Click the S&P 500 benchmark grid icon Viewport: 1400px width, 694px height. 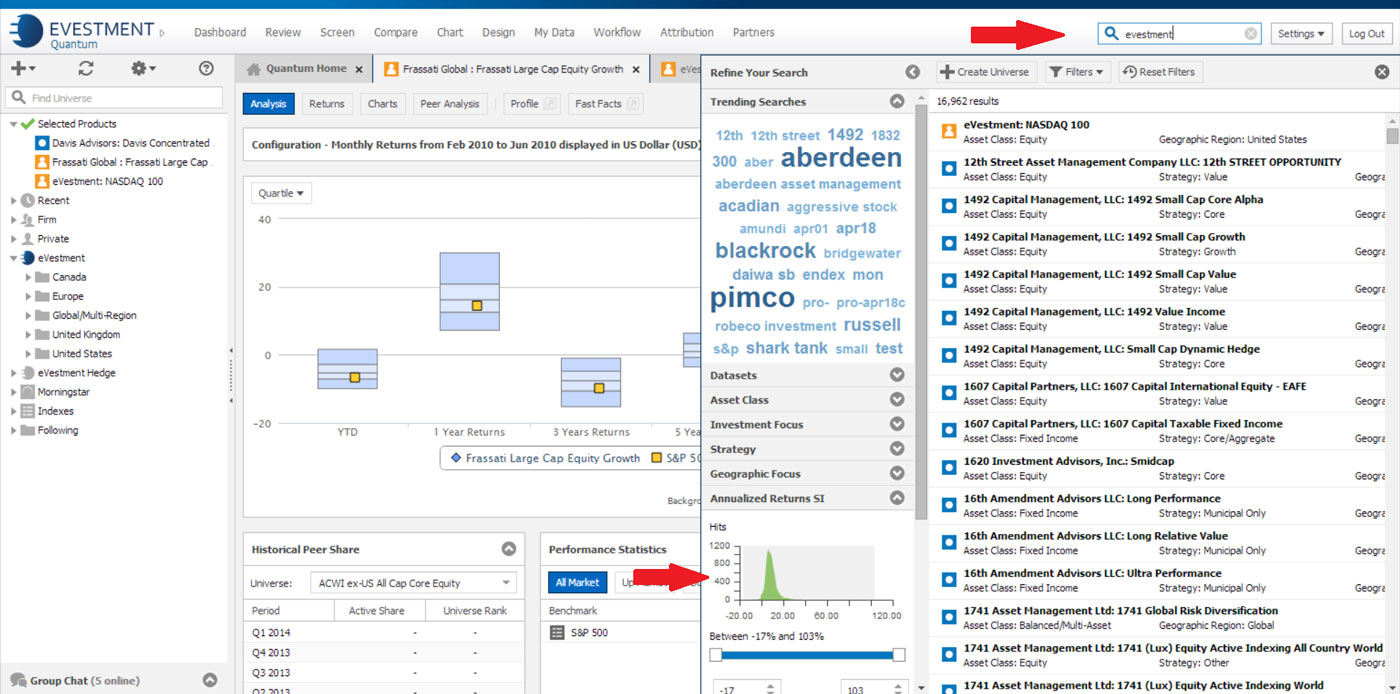coord(558,633)
